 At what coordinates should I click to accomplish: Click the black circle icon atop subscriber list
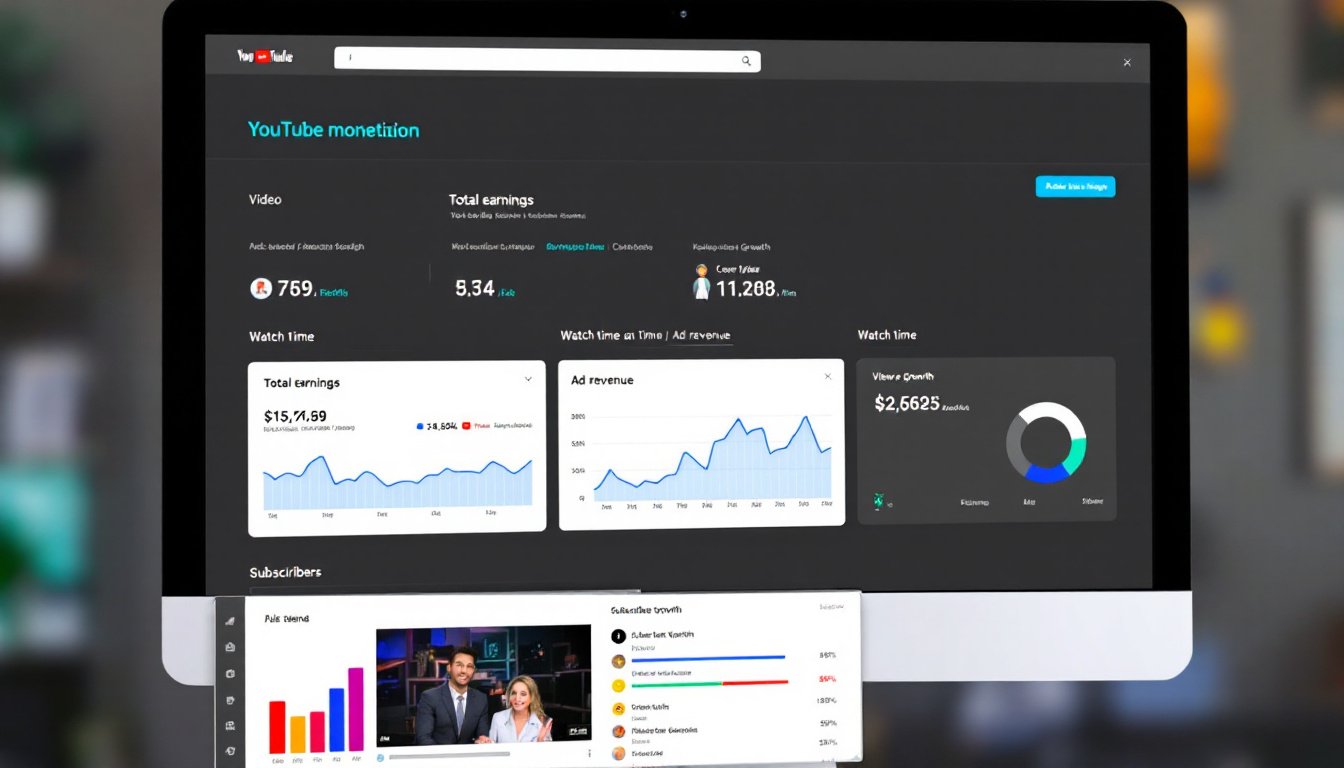(x=618, y=635)
